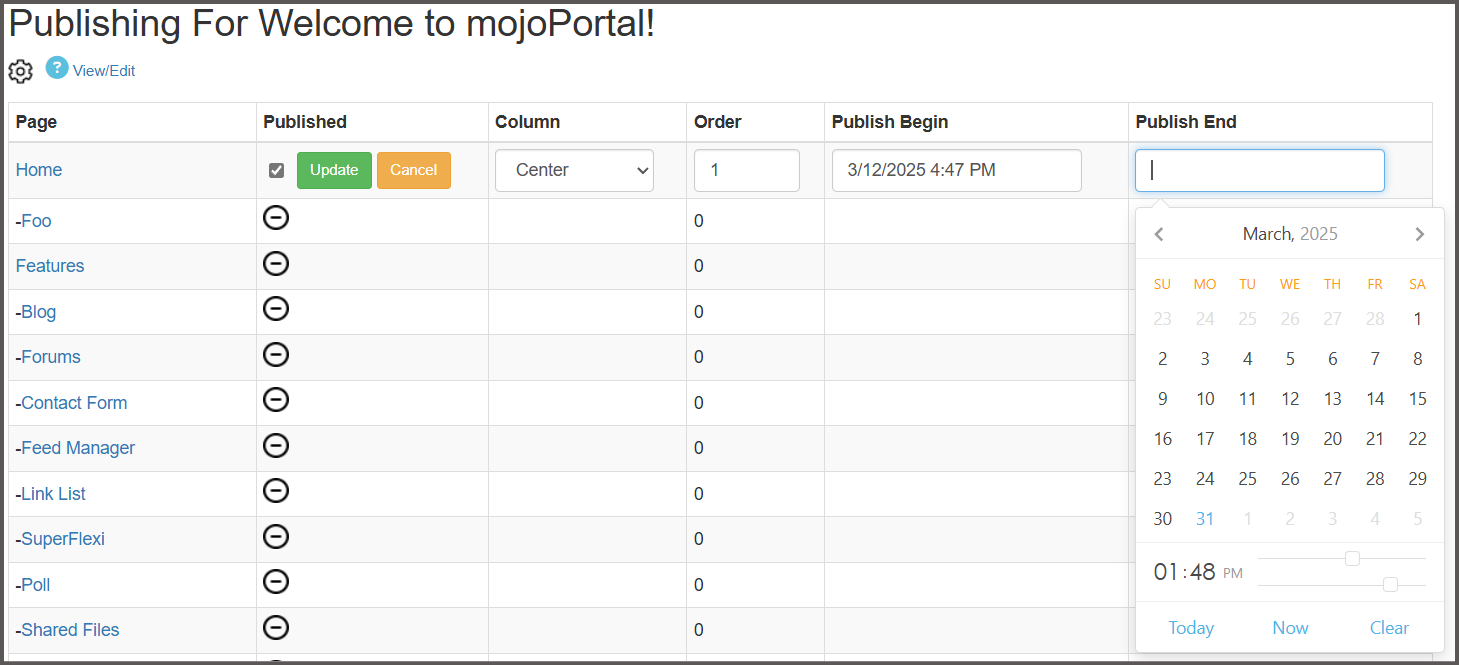Uncheck the Published checkbox for Home
1459x665 pixels.
pos(277,171)
